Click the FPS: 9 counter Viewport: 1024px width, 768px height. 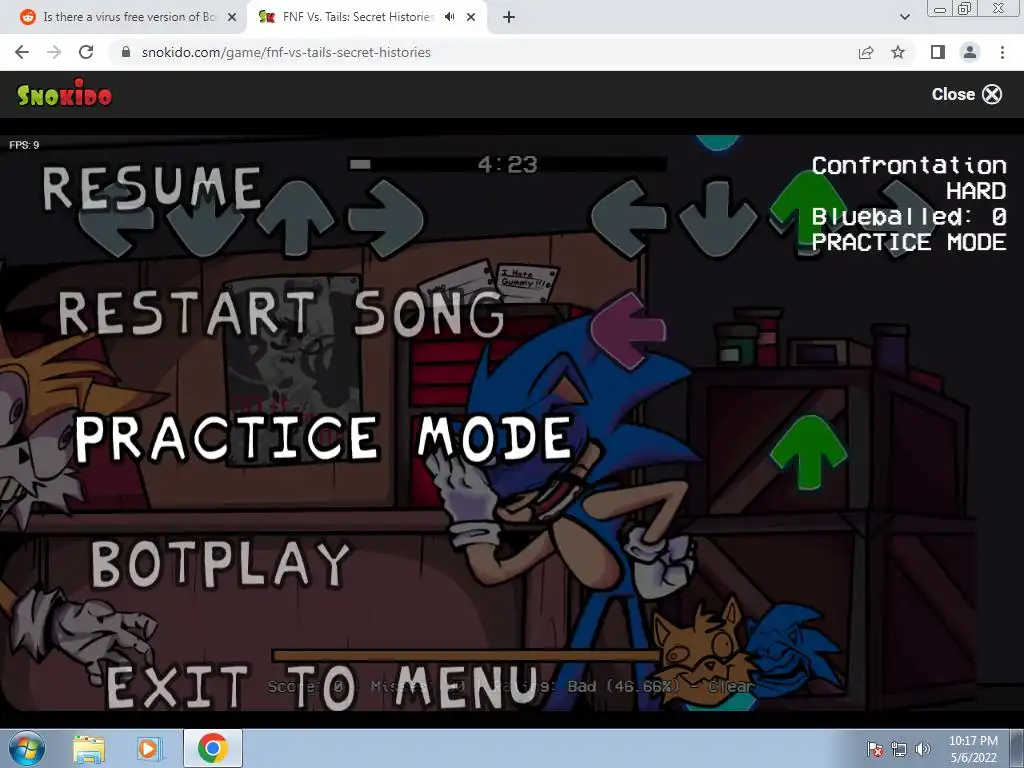coord(24,145)
